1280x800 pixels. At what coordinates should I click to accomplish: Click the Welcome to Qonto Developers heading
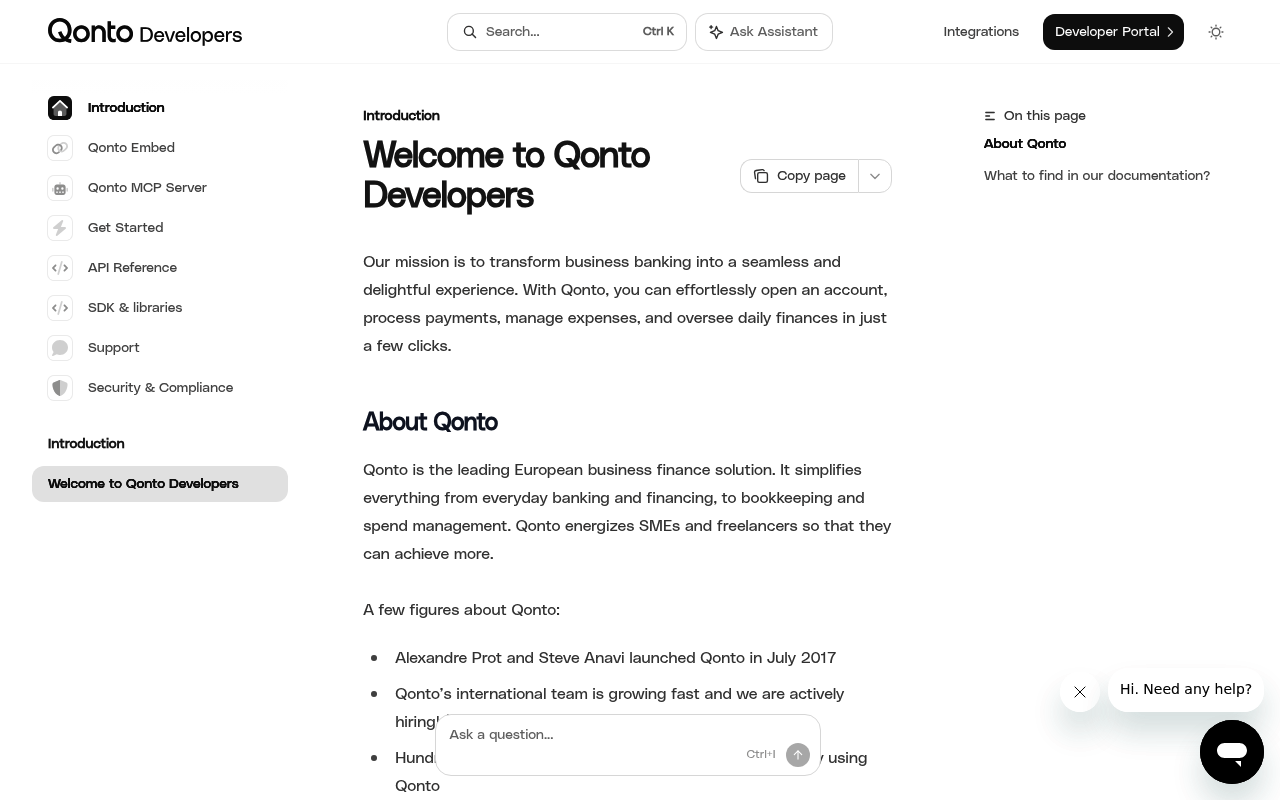pos(506,175)
